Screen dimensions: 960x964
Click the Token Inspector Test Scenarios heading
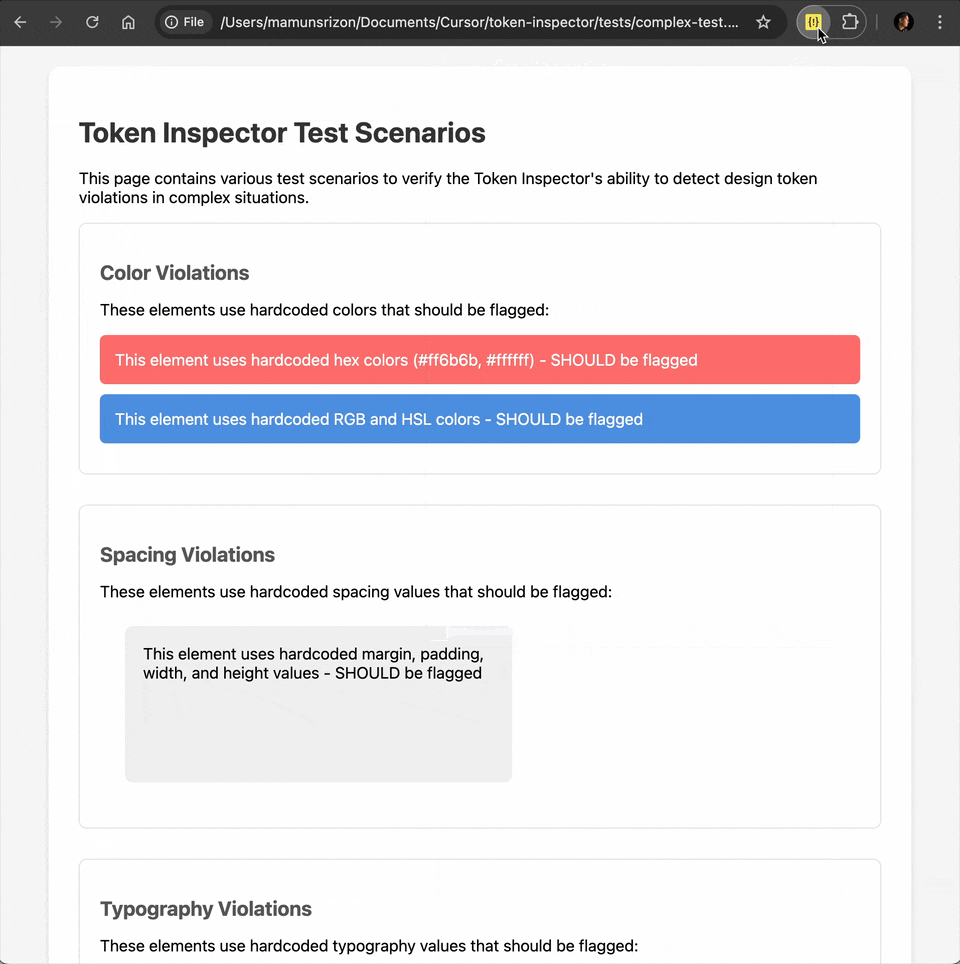click(x=282, y=133)
